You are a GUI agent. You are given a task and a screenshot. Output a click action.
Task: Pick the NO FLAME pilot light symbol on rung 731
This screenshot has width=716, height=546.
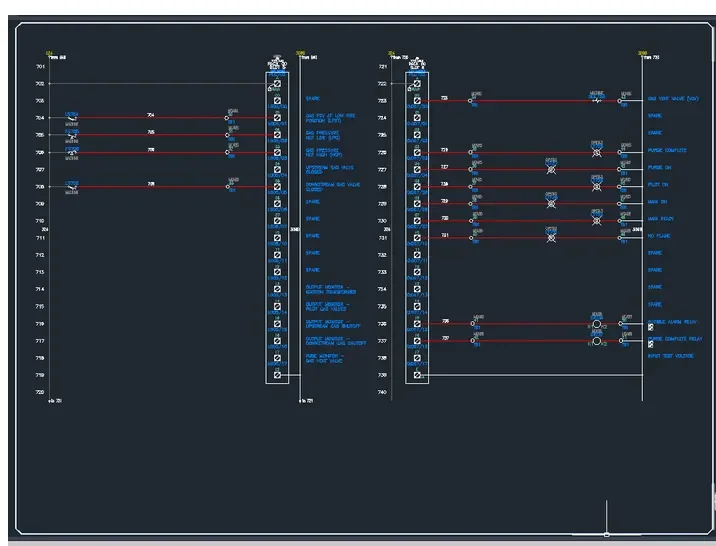tap(551, 238)
